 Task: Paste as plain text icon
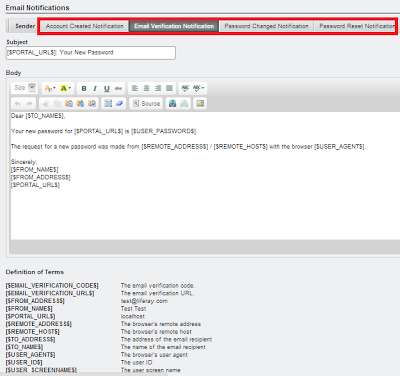pyautogui.click(x=80, y=104)
